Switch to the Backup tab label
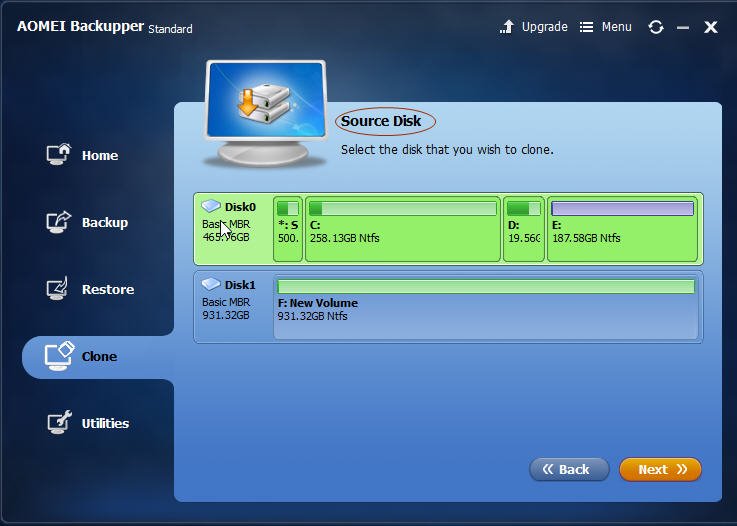737x526 pixels. tap(105, 222)
